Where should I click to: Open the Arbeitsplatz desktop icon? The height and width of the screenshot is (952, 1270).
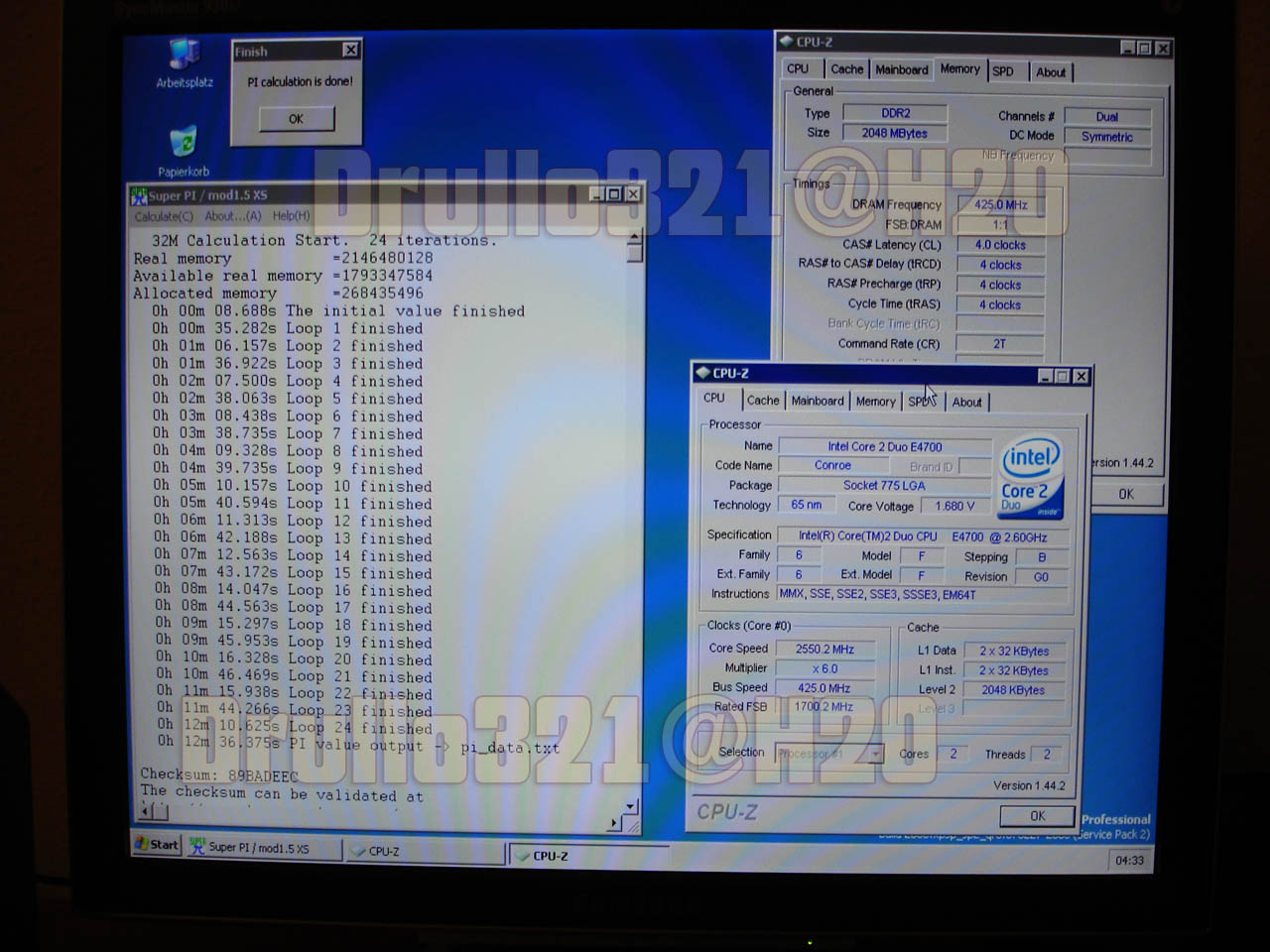[185, 63]
